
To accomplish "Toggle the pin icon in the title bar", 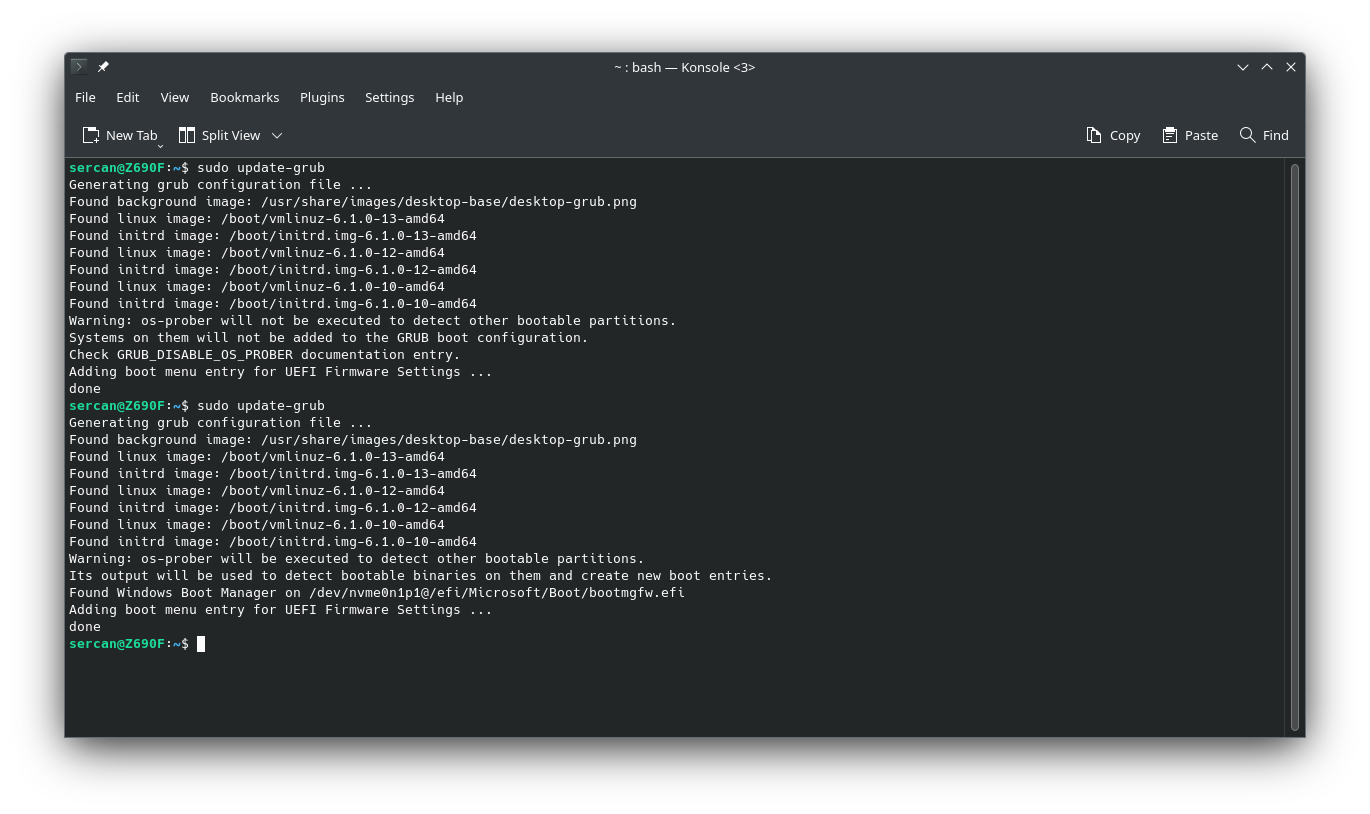I will [103, 67].
